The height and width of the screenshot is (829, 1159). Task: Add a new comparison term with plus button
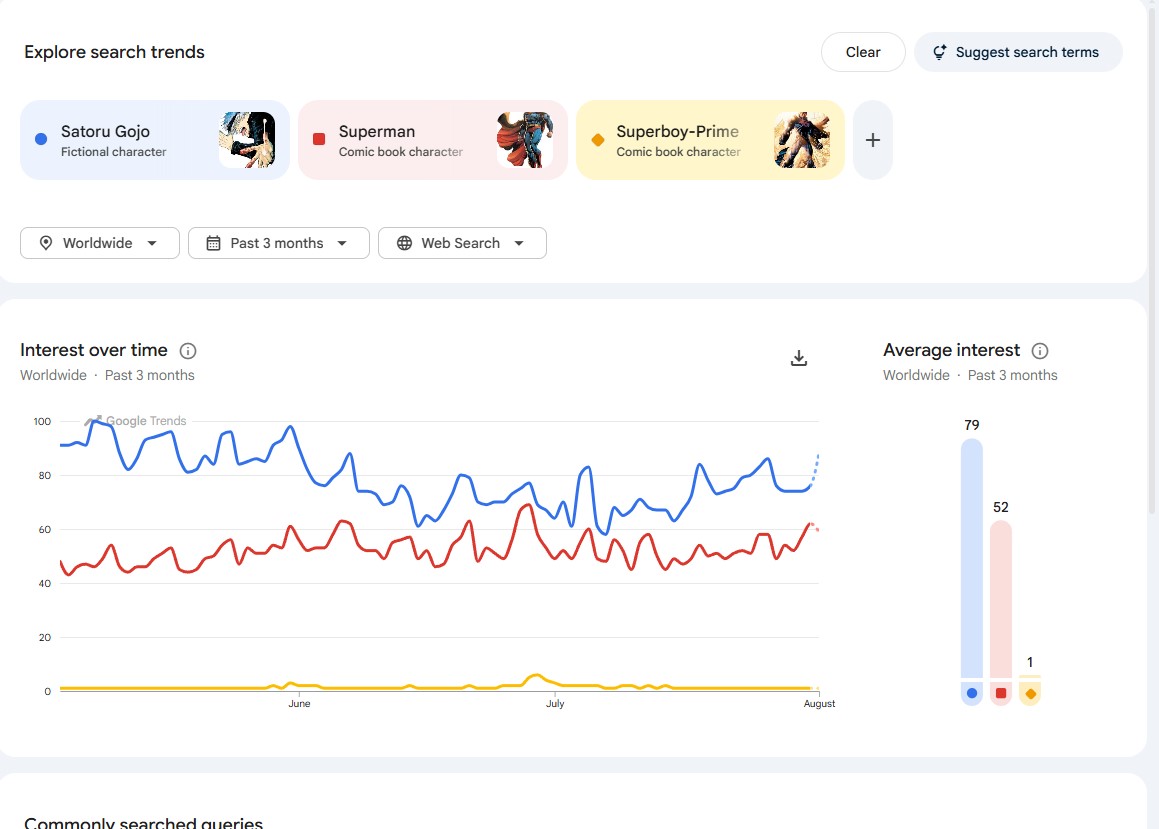tap(873, 140)
